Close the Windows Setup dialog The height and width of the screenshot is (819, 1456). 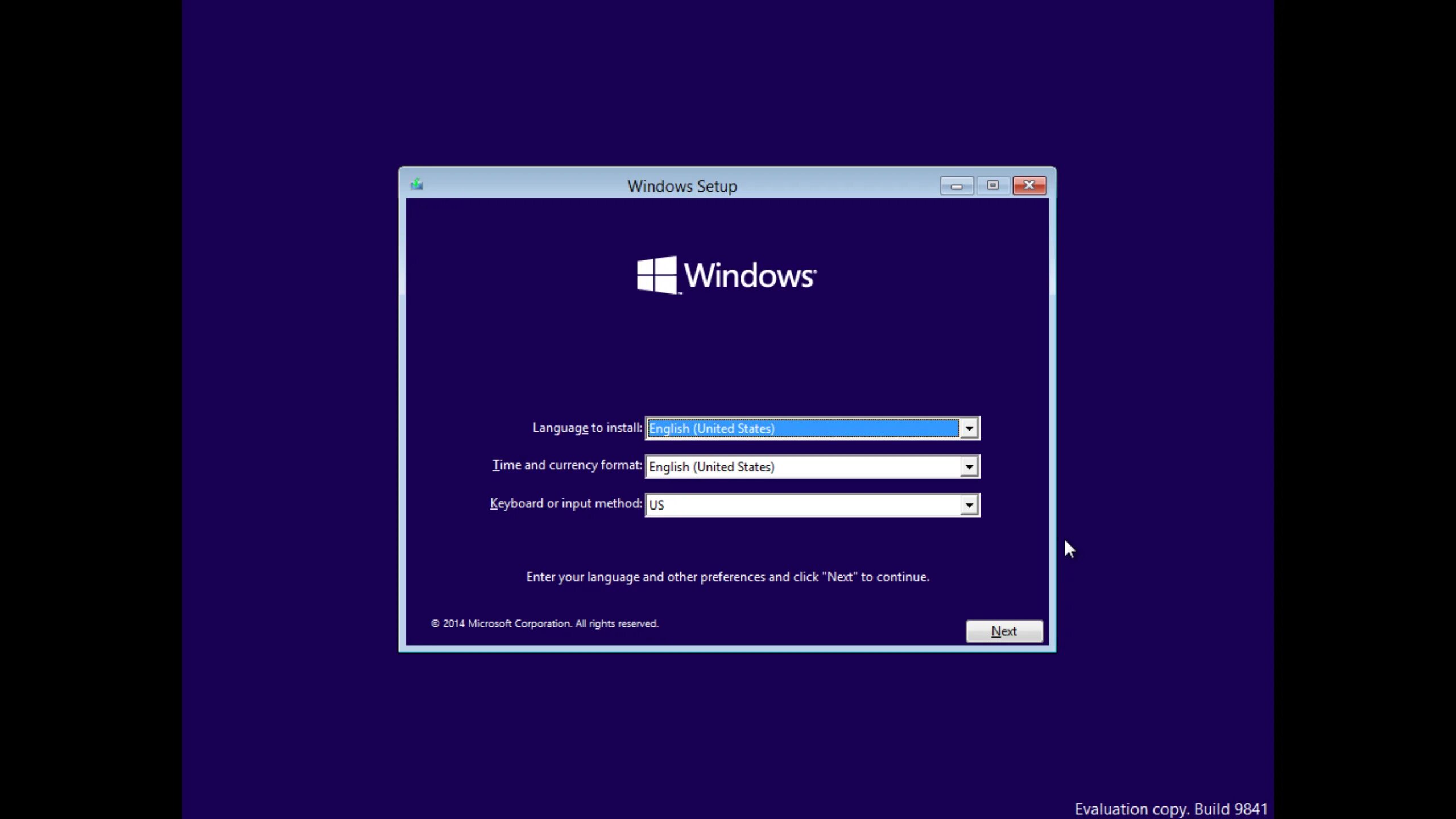(1029, 185)
